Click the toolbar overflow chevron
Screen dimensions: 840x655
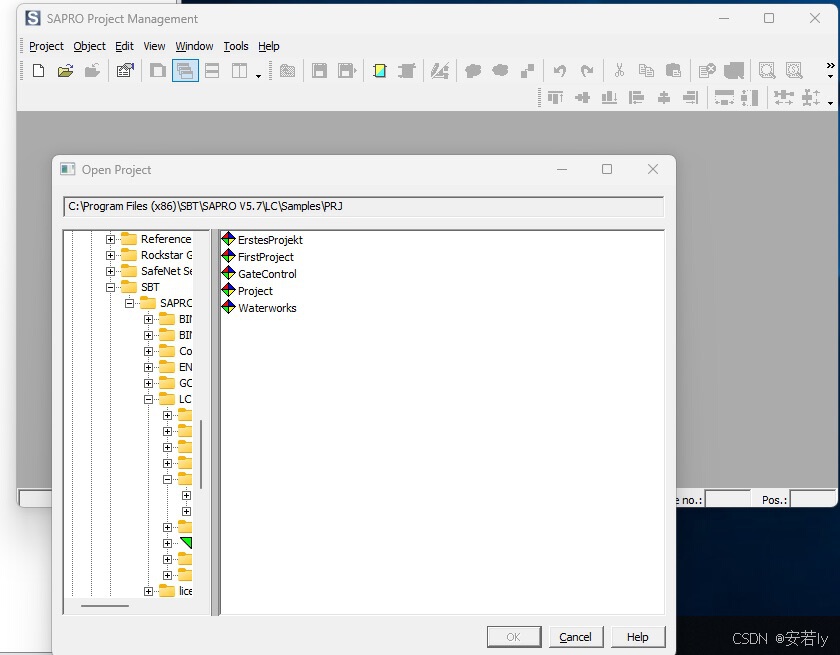830,66
